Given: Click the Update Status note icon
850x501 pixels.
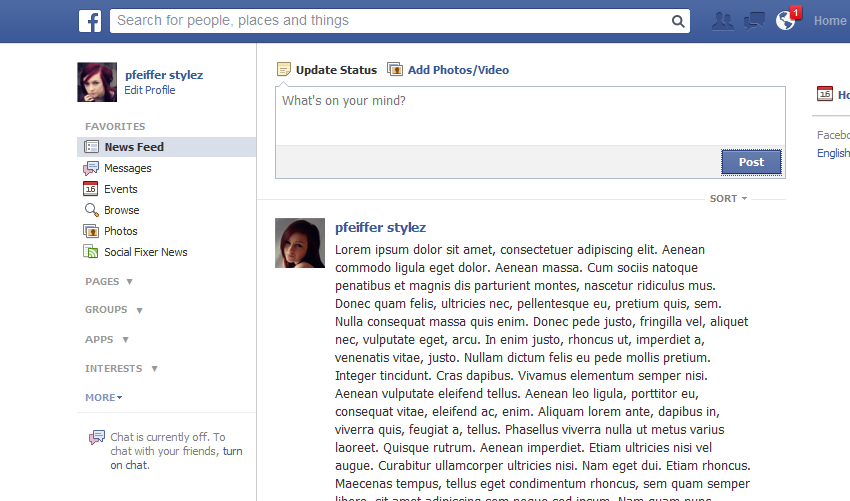Looking at the screenshot, I should (284, 69).
